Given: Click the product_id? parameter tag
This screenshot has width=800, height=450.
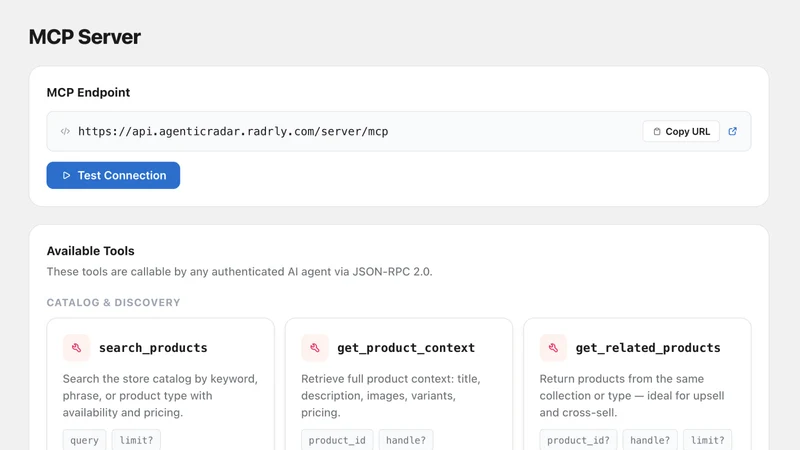Looking at the screenshot, I should coord(578,440).
